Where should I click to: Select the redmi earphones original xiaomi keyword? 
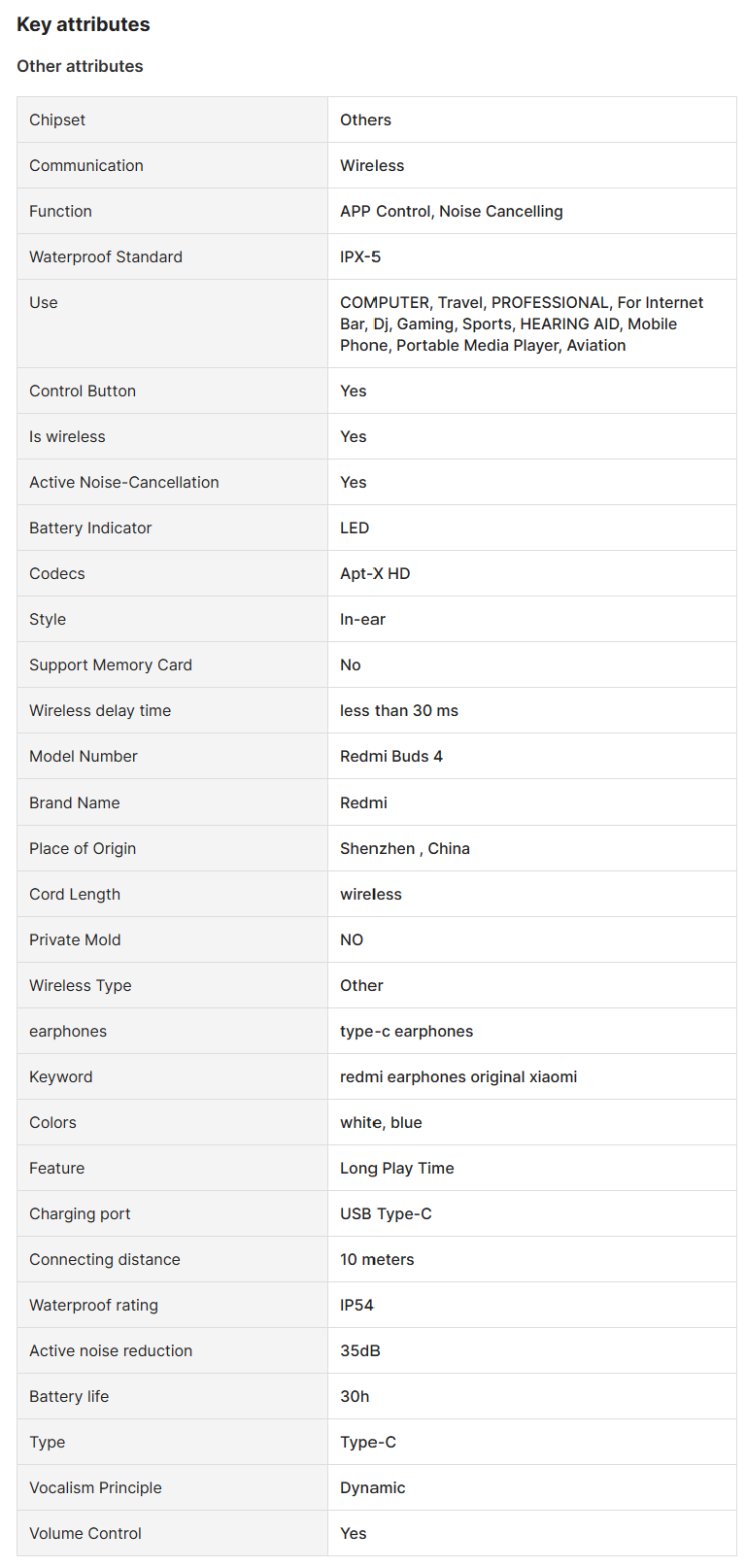(458, 1076)
